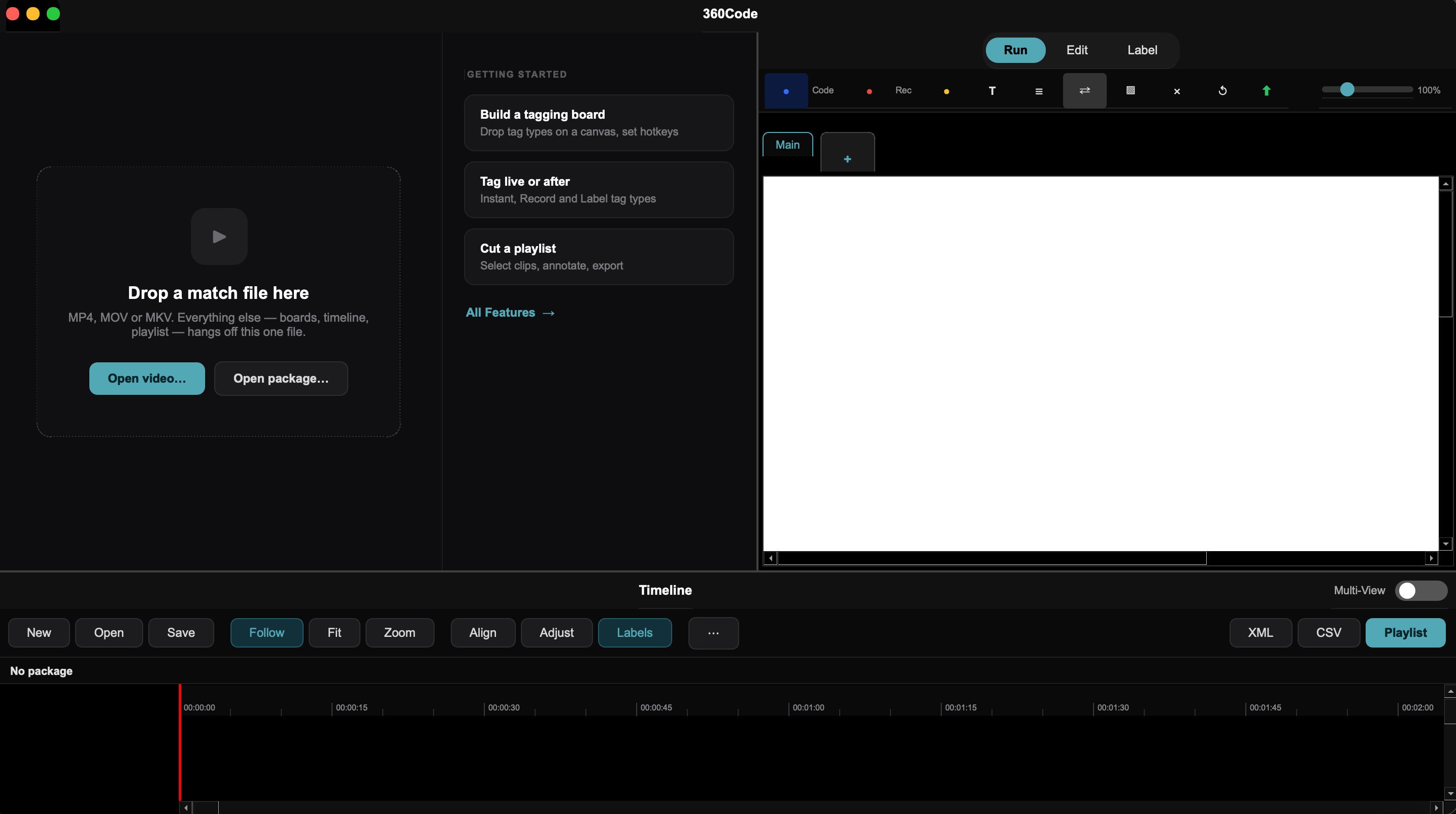Click the Open video button
The height and width of the screenshot is (814, 1456).
point(147,379)
